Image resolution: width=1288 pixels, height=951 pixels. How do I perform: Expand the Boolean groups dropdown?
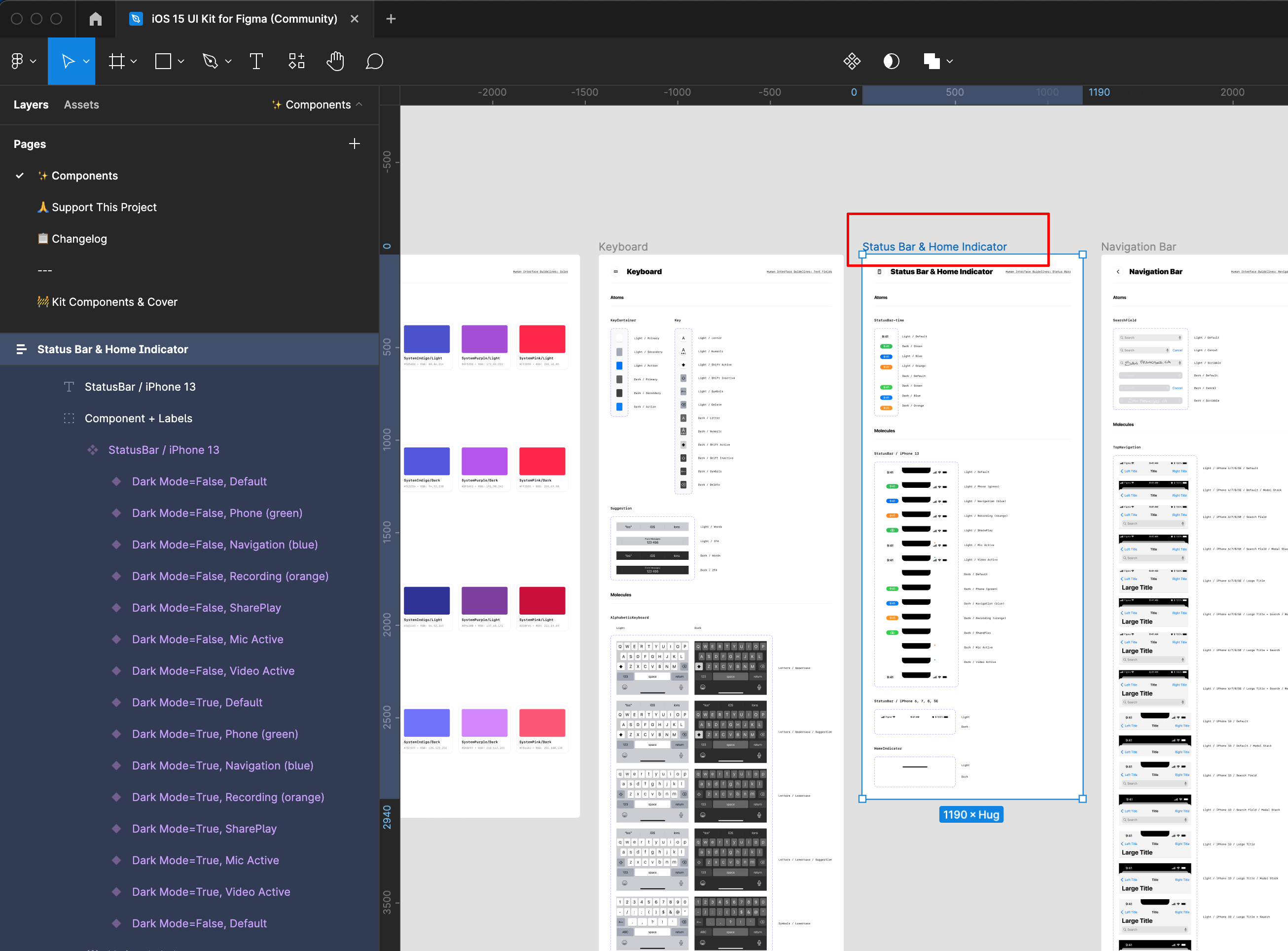point(950,61)
